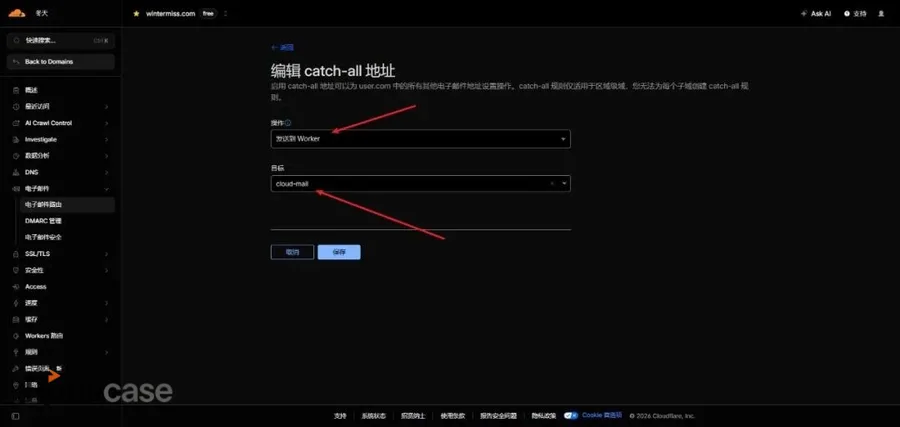Star the wintermiss.com domain

click(136, 14)
